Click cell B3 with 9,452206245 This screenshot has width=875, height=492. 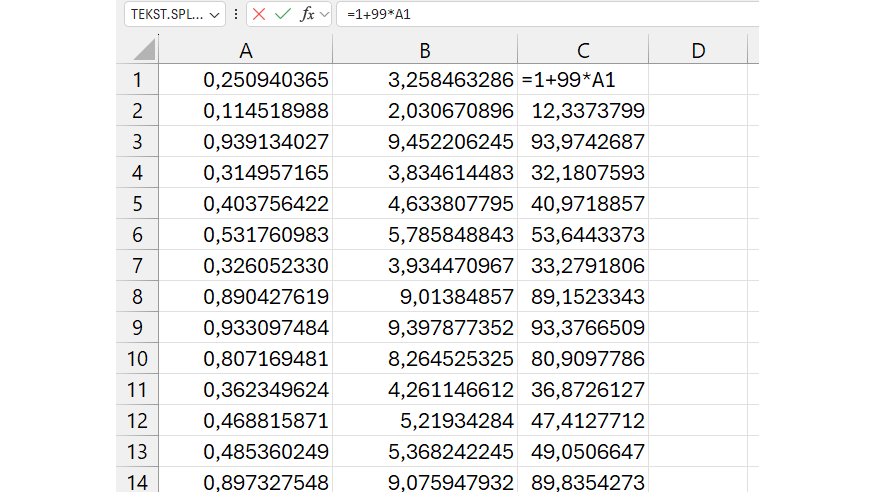[425, 142]
